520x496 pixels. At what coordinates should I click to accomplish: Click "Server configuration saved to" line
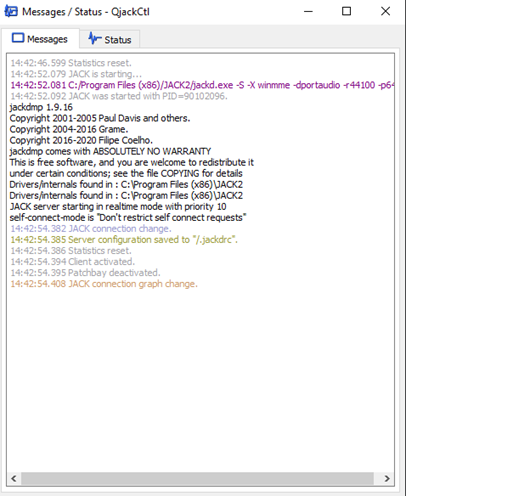[x=124, y=239]
